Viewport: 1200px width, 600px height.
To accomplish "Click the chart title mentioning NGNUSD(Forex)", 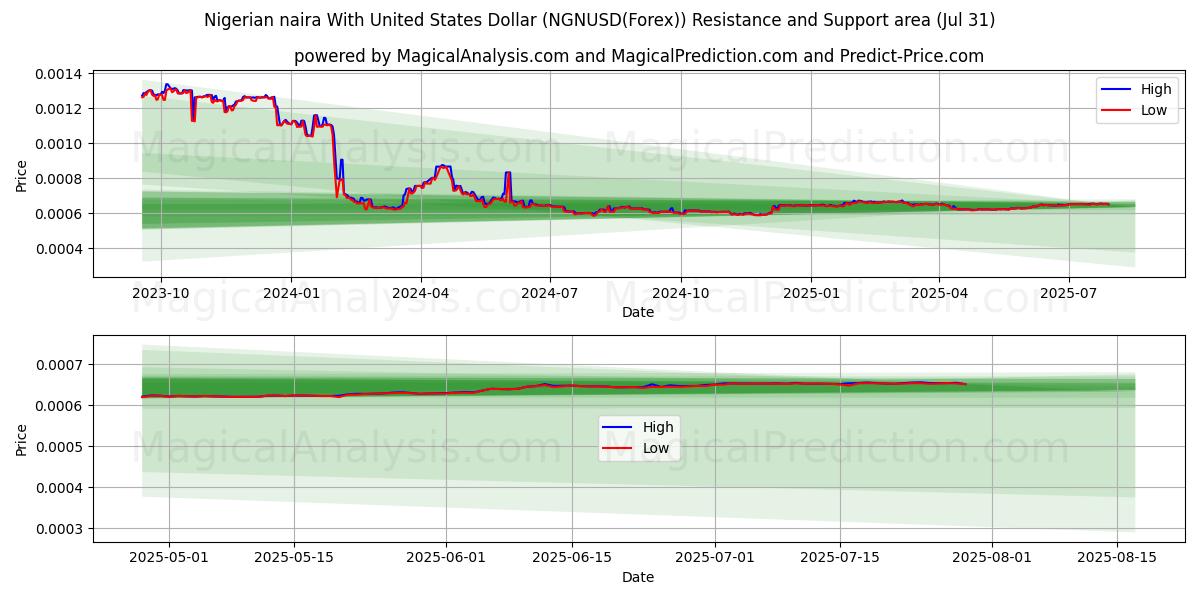I will 599,20.
